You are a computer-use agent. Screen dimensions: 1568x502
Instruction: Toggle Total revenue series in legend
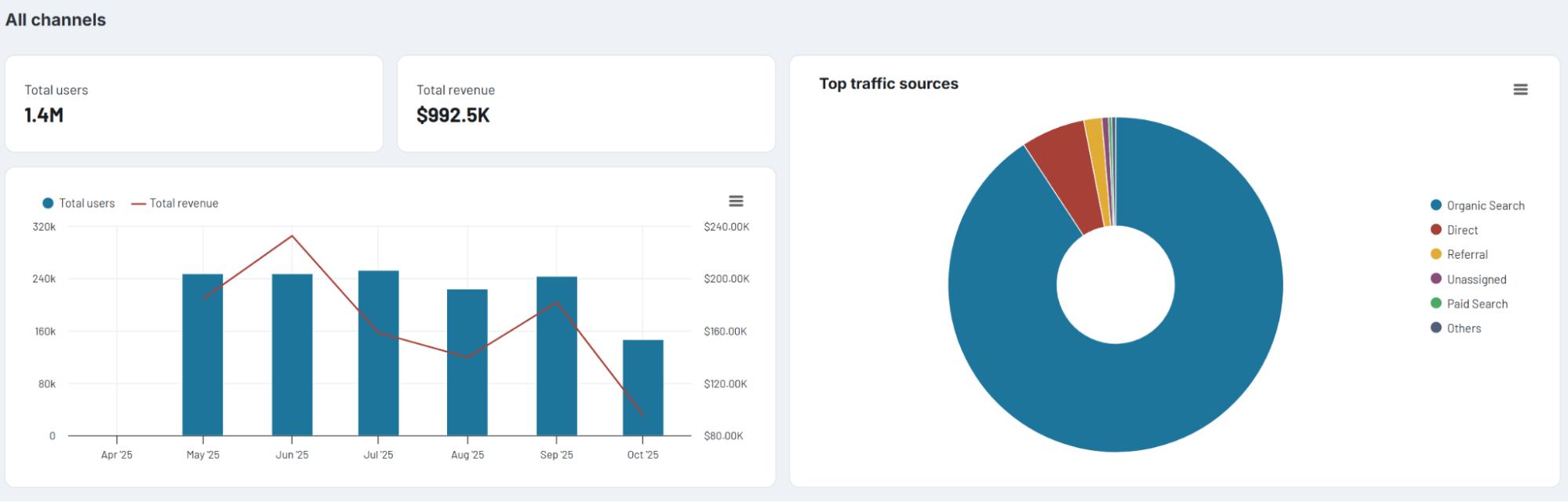pyautogui.click(x=175, y=203)
